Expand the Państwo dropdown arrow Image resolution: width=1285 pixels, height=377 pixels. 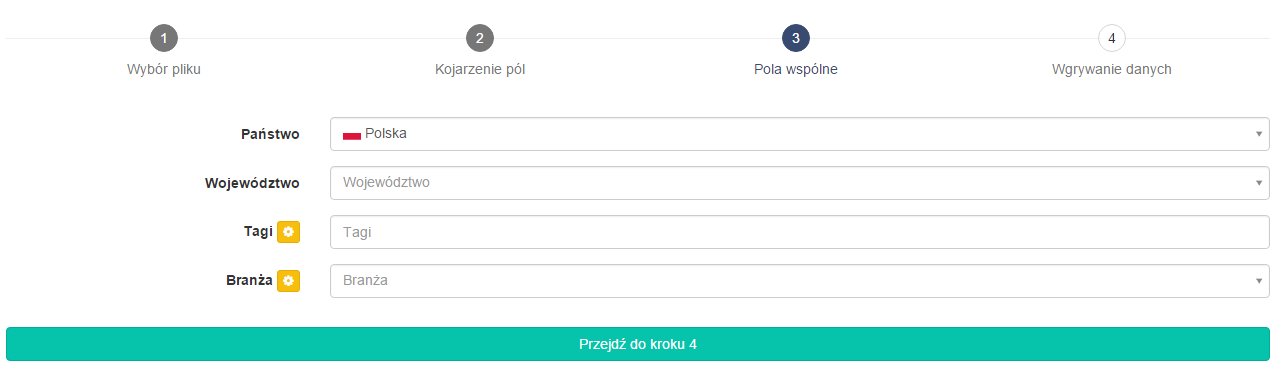[x=1259, y=134]
